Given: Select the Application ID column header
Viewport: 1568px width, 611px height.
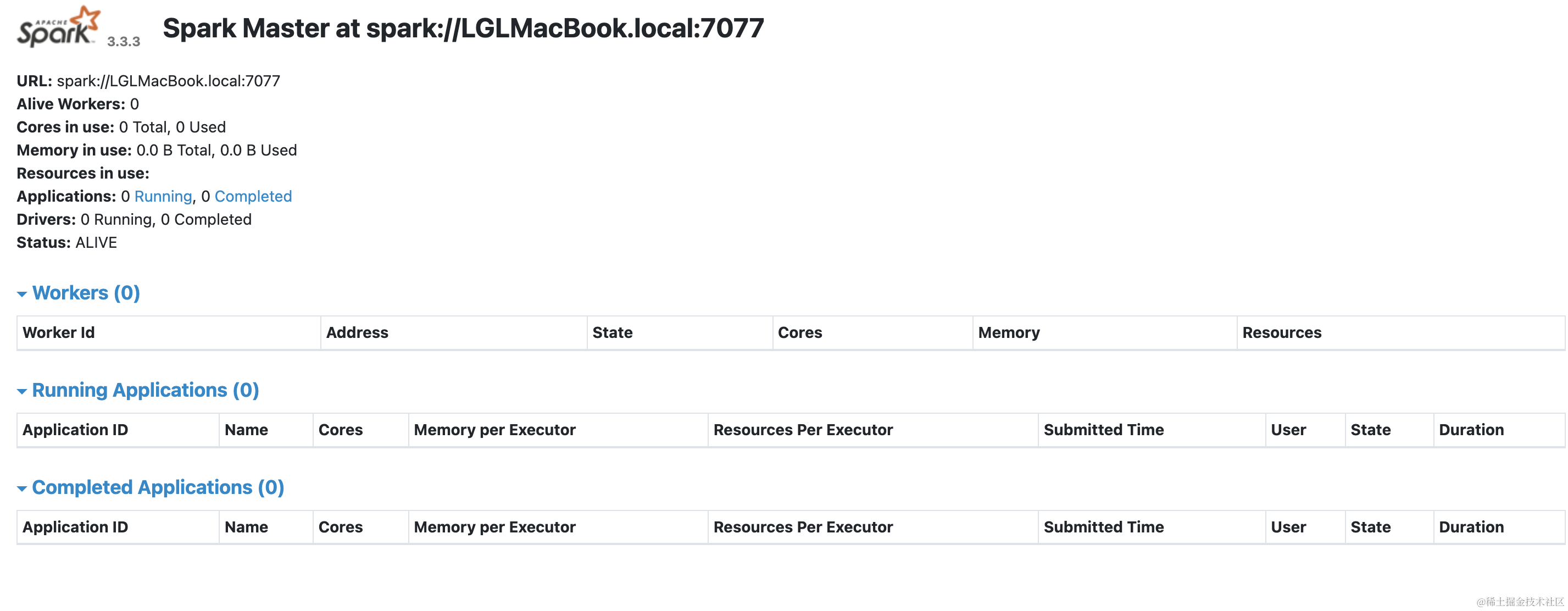Looking at the screenshot, I should tap(75, 430).
